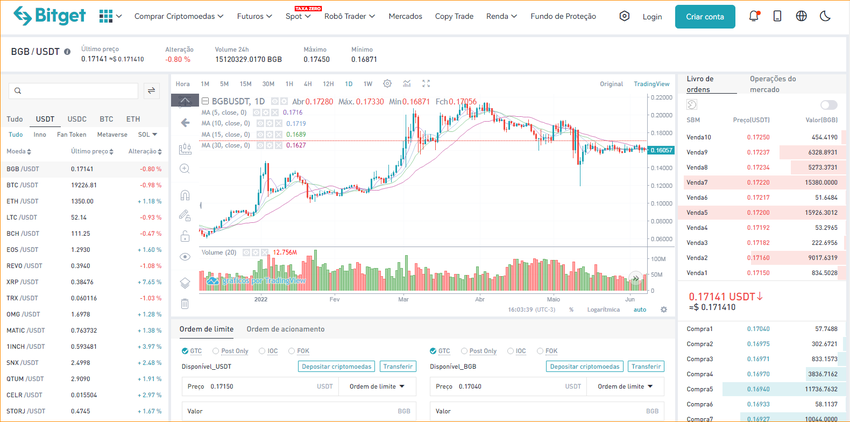Screen dimensions: 850x422
Task: Open the SOL category dropdown
Action: [148, 134]
